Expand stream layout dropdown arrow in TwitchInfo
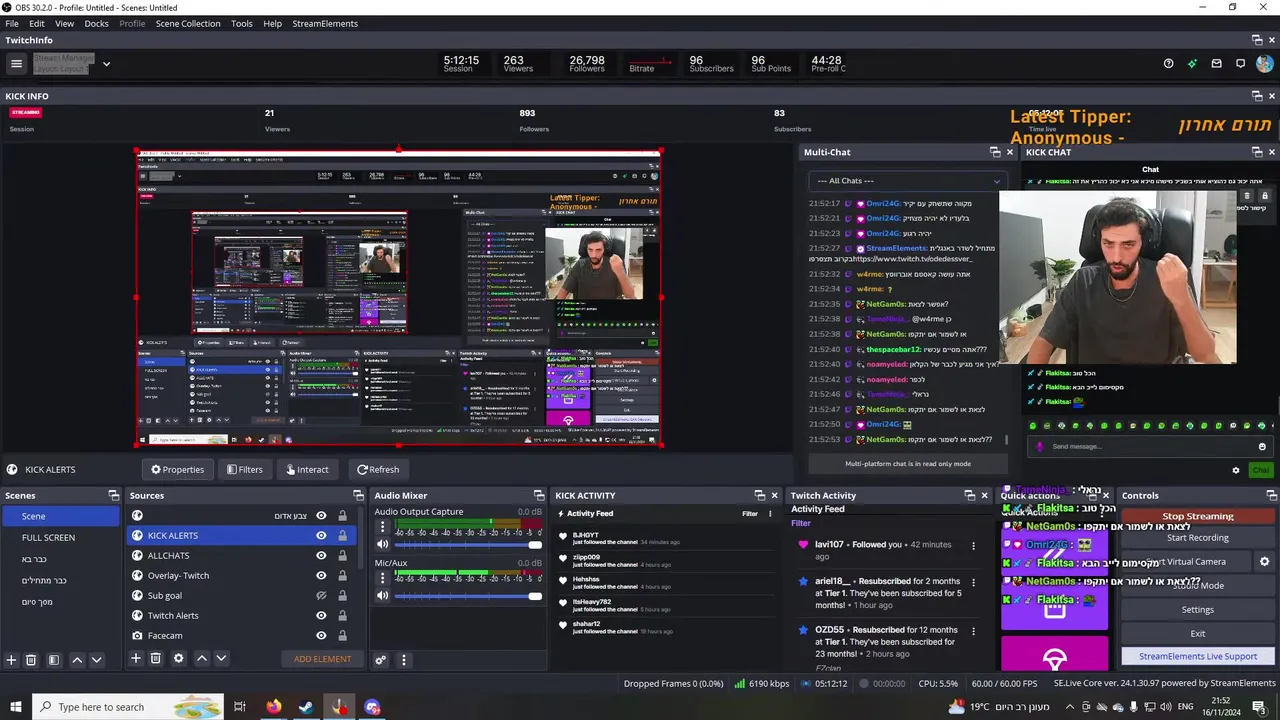This screenshot has height=720, width=1280. [x=106, y=64]
